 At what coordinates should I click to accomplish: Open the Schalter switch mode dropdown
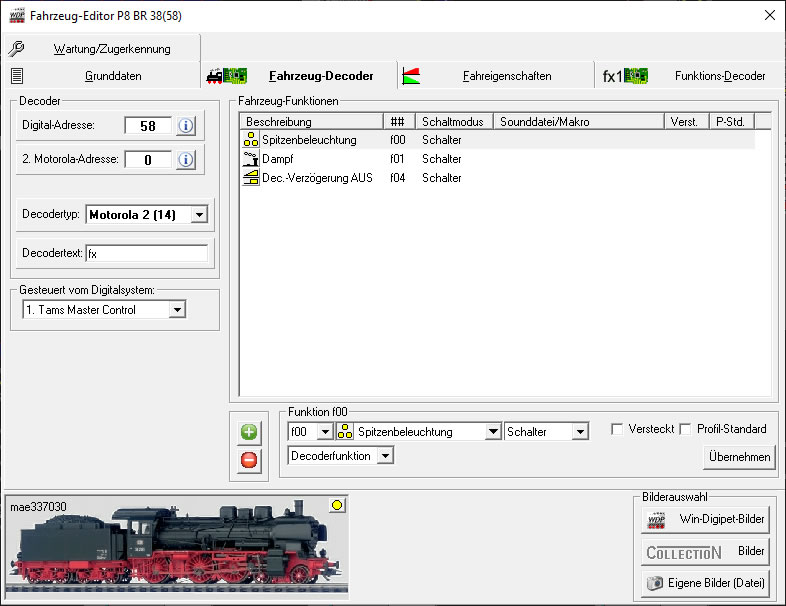(580, 432)
